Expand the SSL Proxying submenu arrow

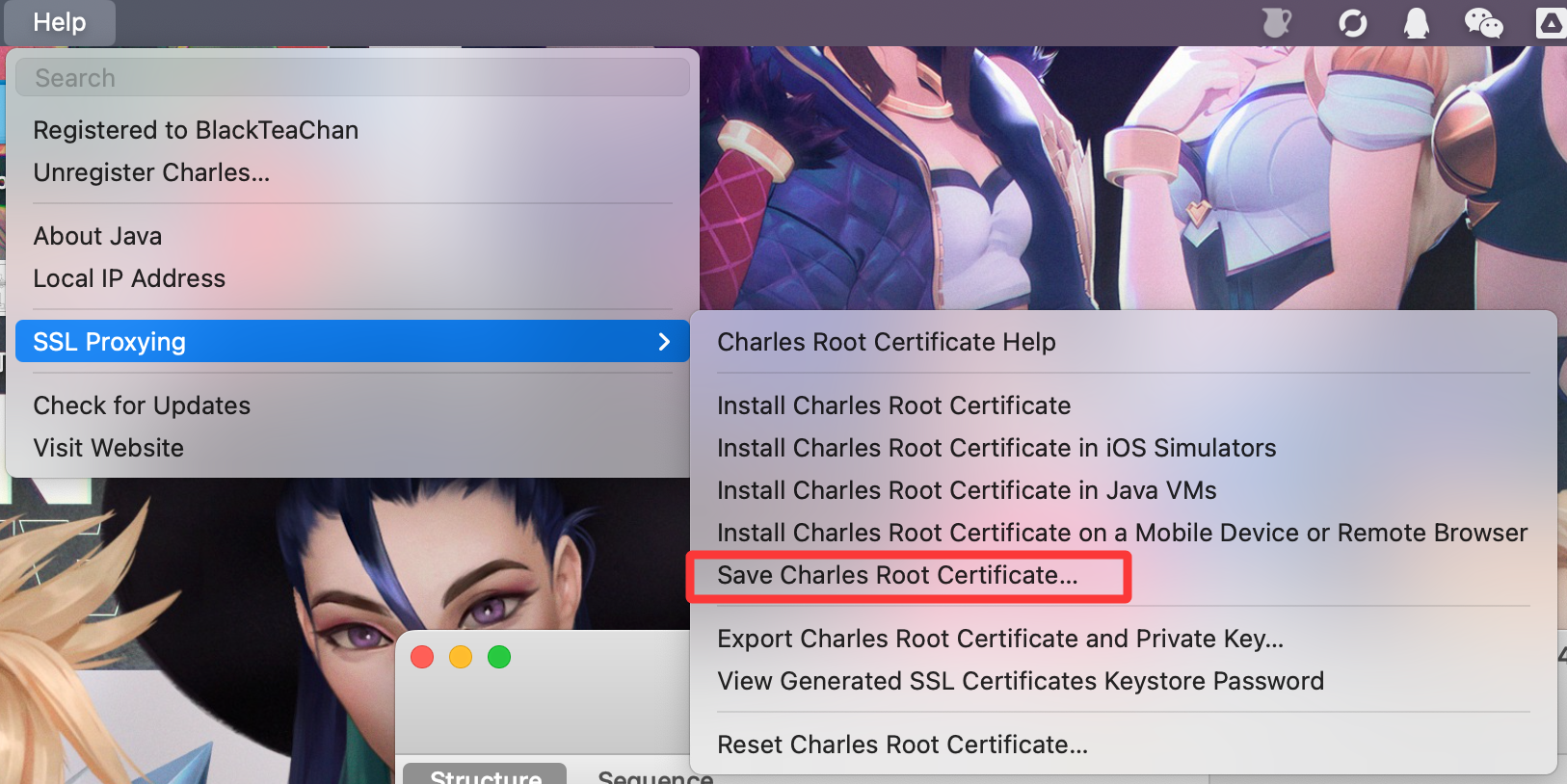coord(663,342)
